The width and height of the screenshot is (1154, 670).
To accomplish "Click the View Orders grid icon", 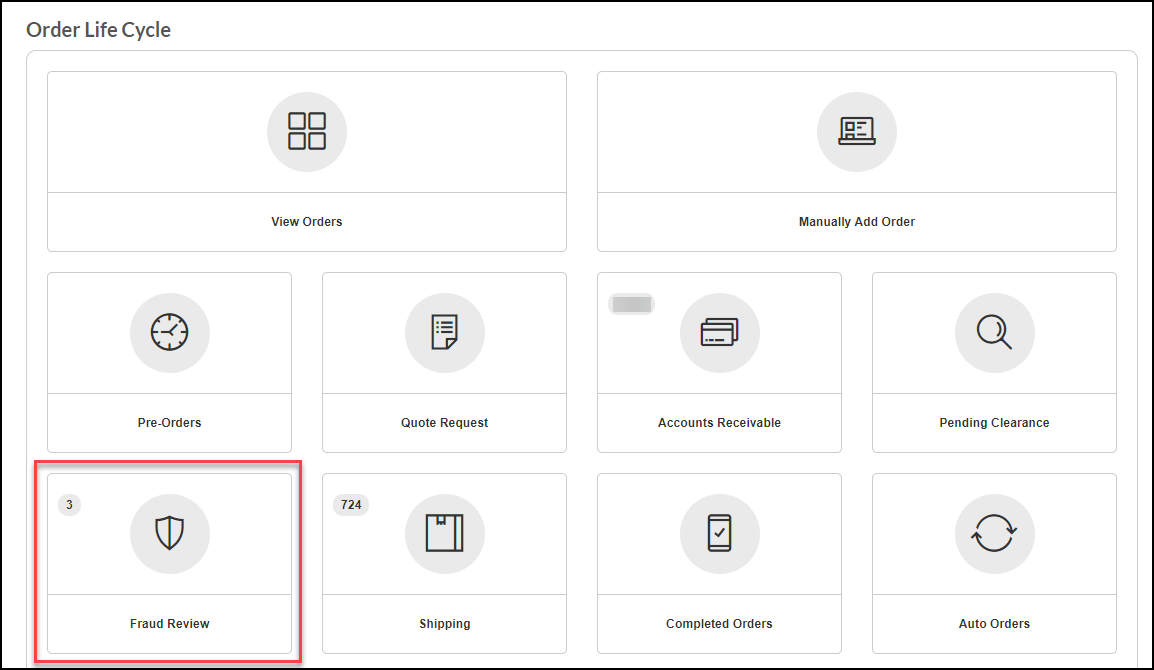I will pos(307,132).
